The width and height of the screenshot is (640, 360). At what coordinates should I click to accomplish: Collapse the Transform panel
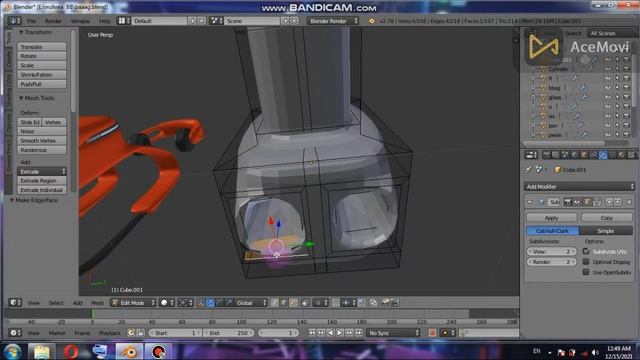click(21, 32)
